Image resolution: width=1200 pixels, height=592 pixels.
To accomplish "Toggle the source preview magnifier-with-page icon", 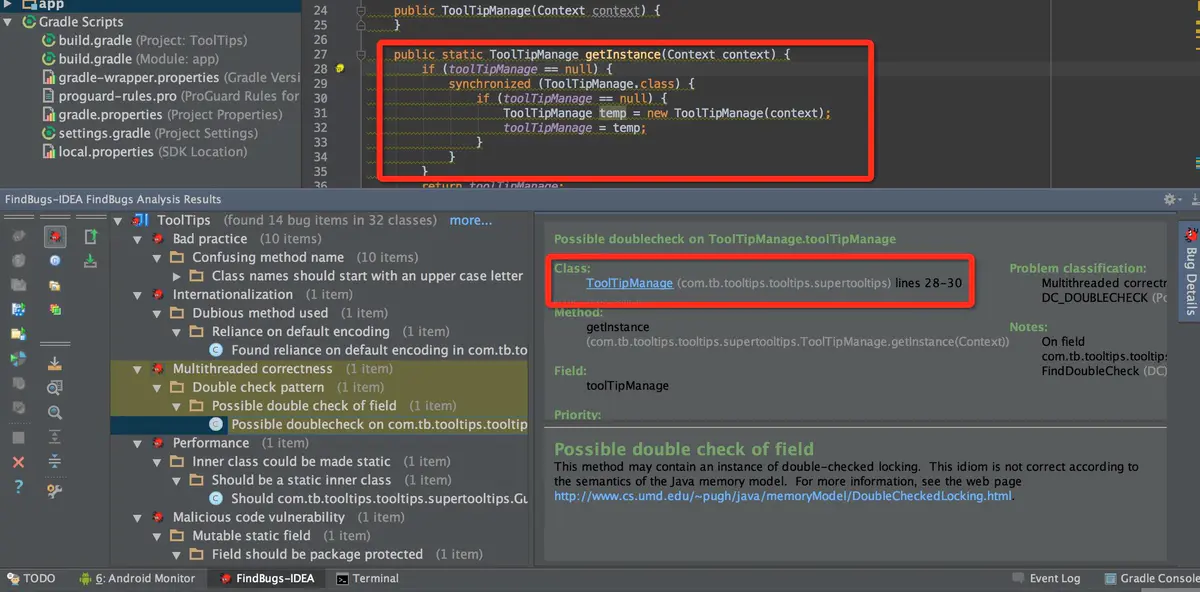I will click(54, 387).
